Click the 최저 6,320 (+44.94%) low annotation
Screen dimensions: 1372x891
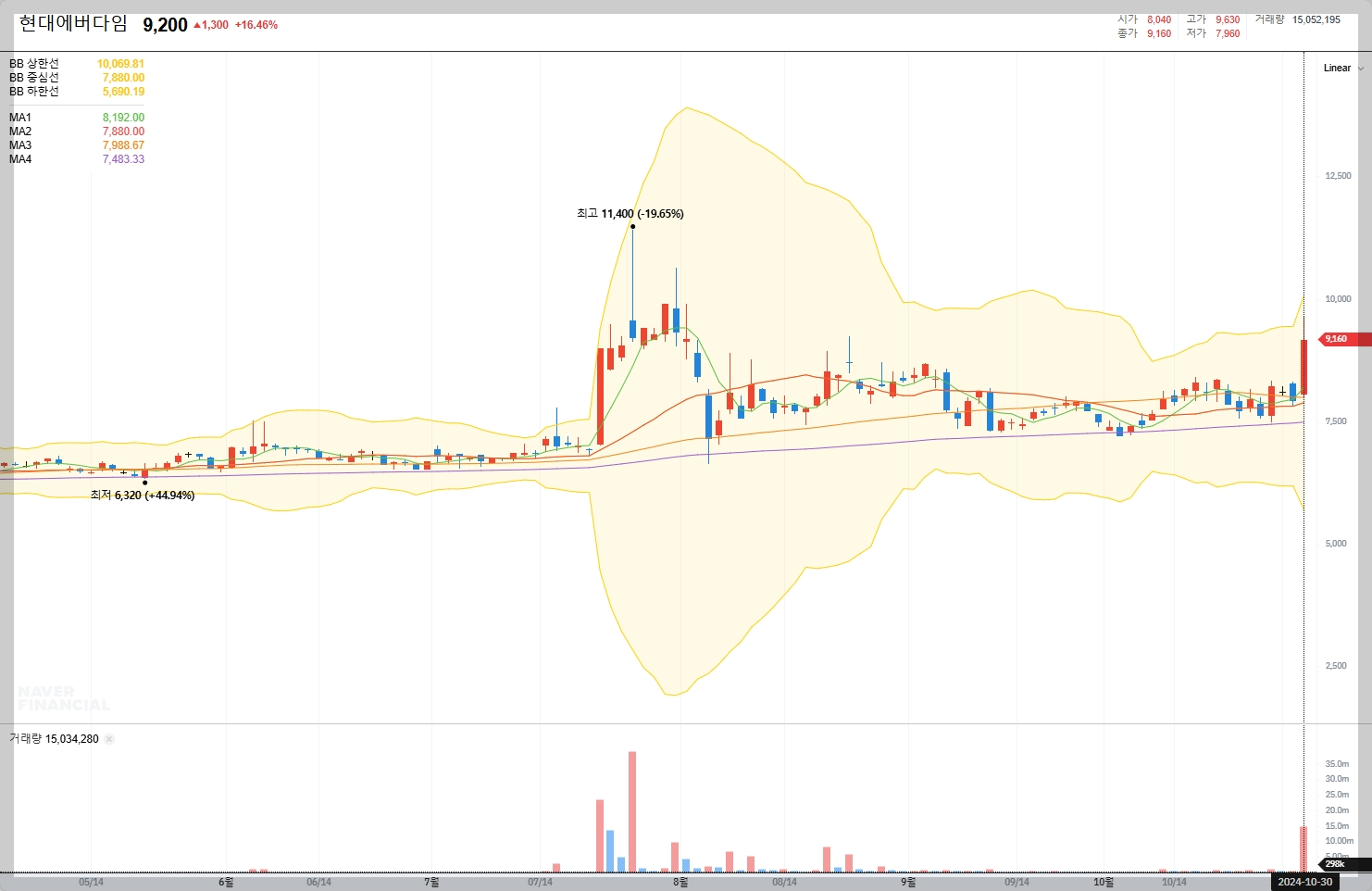[143, 496]
